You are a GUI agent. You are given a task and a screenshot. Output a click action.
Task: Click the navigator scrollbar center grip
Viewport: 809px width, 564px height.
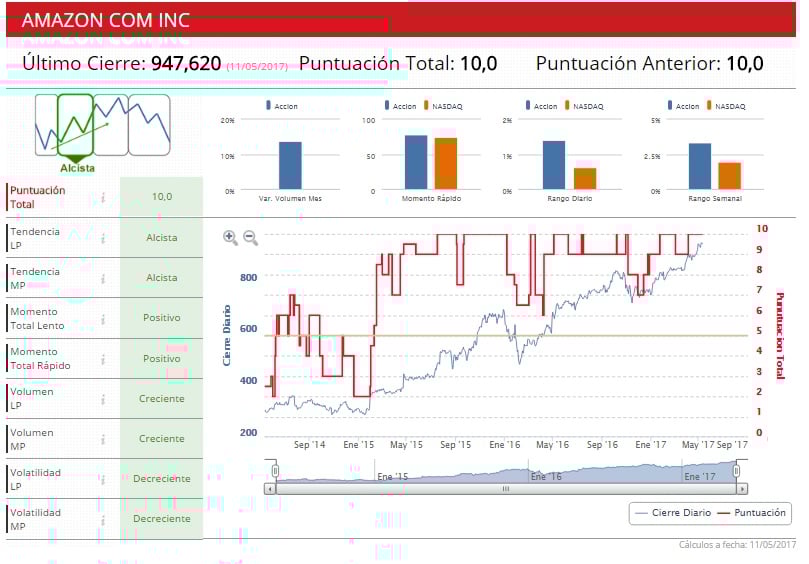click(506, 489)
